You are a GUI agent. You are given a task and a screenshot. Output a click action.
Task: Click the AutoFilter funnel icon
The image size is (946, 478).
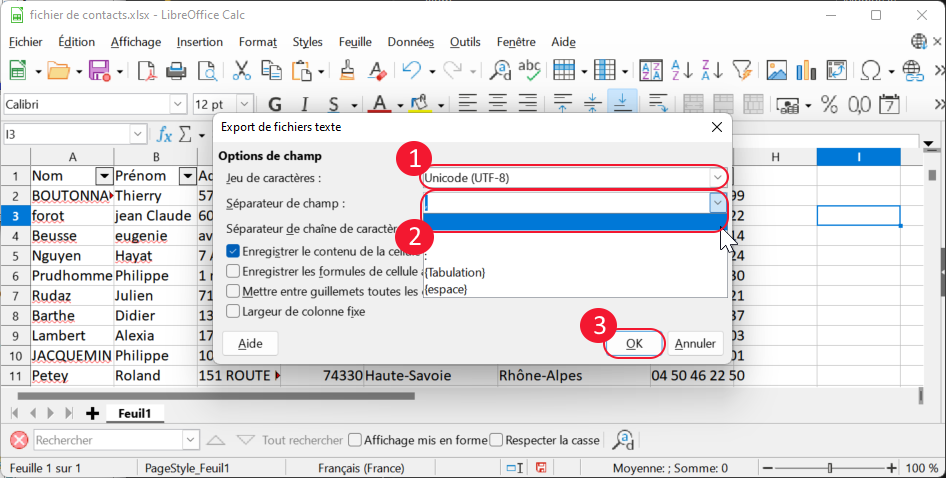click(x=741, y=70)
